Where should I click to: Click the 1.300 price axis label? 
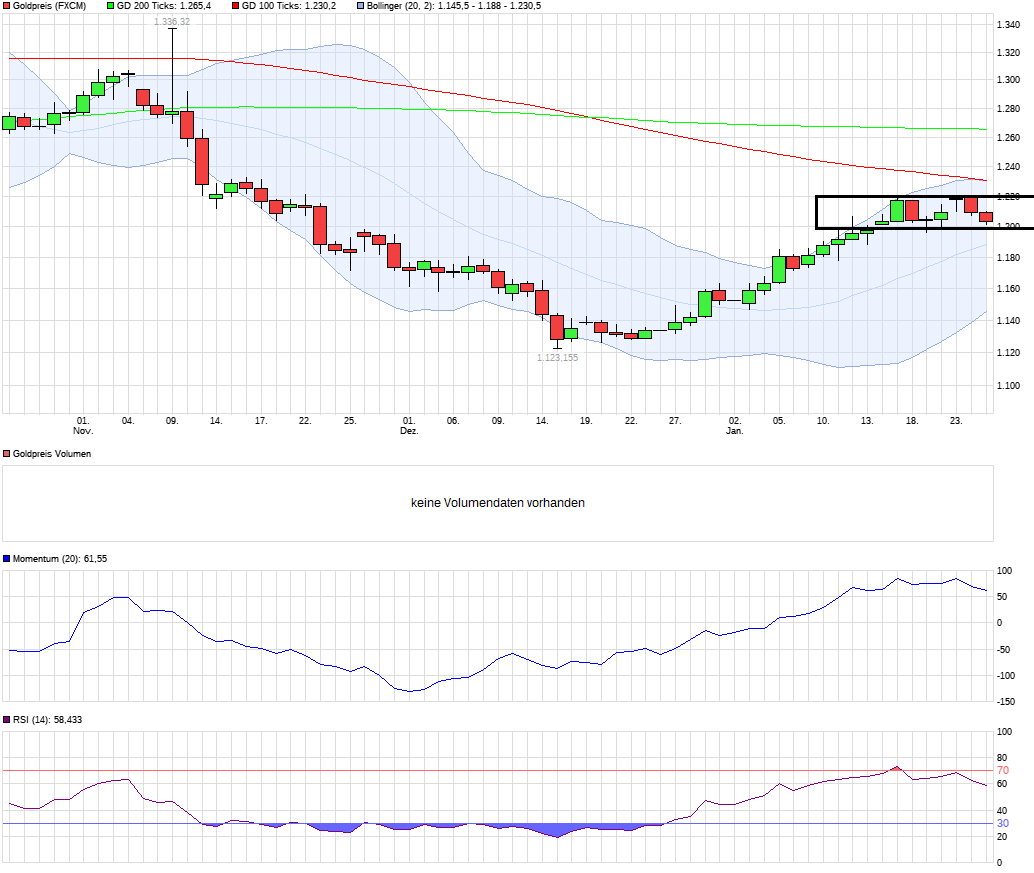pos(1008,80)
